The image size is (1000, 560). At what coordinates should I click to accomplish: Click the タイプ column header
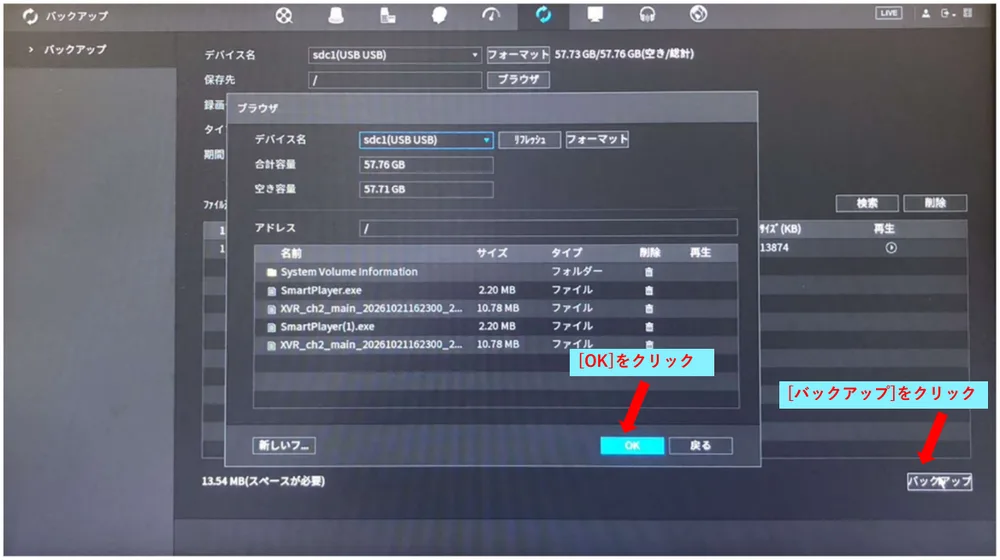click(567, 253)
